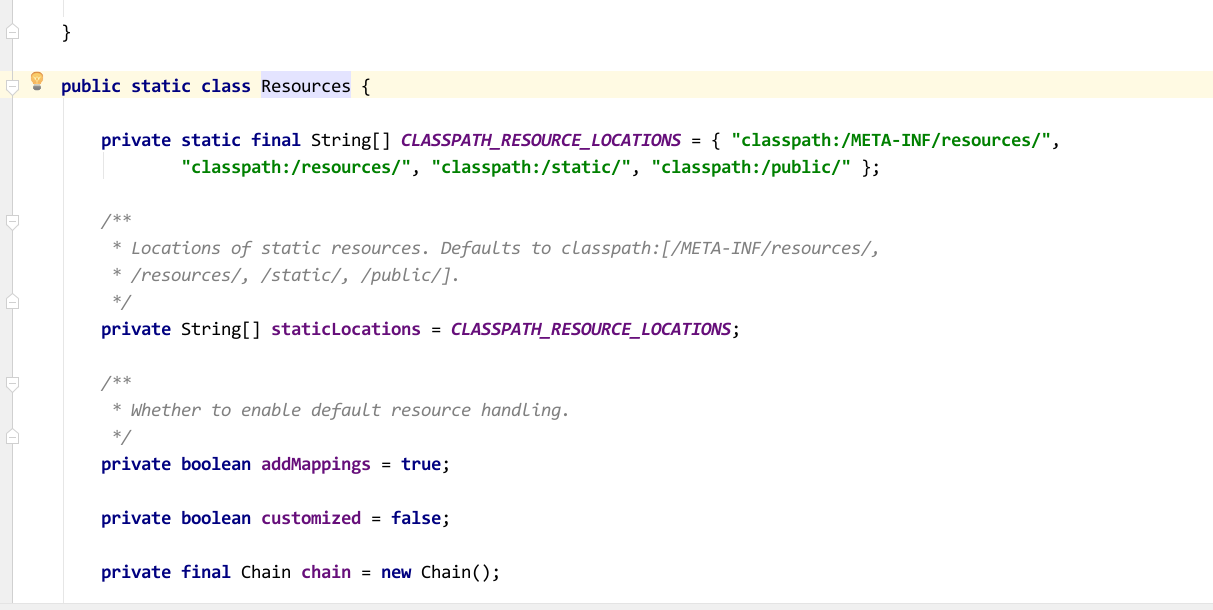
Task: Select the staticLocations field name
Action: (x=346, y=329)
